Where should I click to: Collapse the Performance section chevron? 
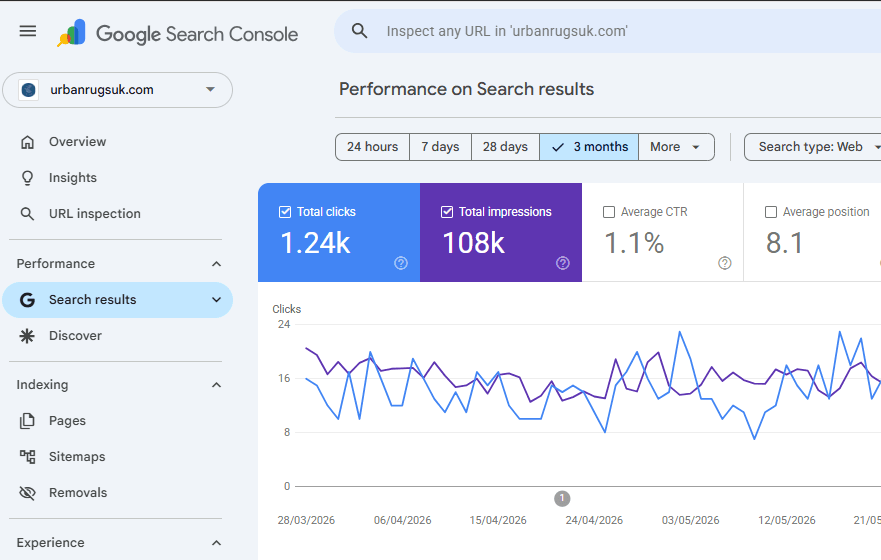216,264
